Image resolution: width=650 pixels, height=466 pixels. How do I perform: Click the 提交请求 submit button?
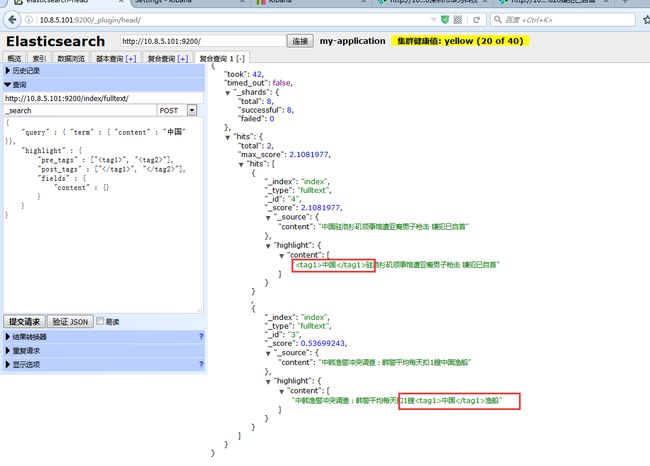(24, 322)
